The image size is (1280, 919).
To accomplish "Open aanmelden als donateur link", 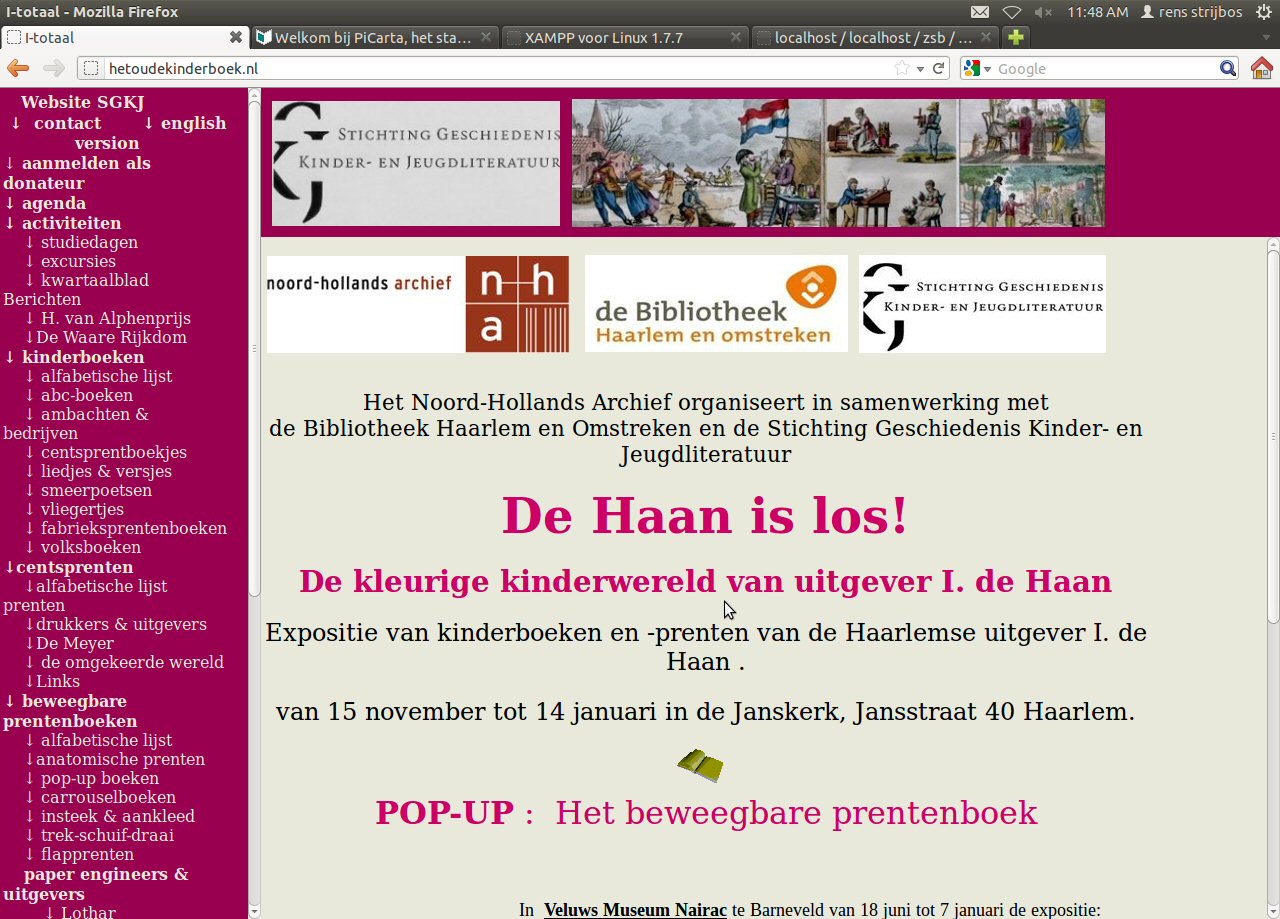I will coord(77,173).
